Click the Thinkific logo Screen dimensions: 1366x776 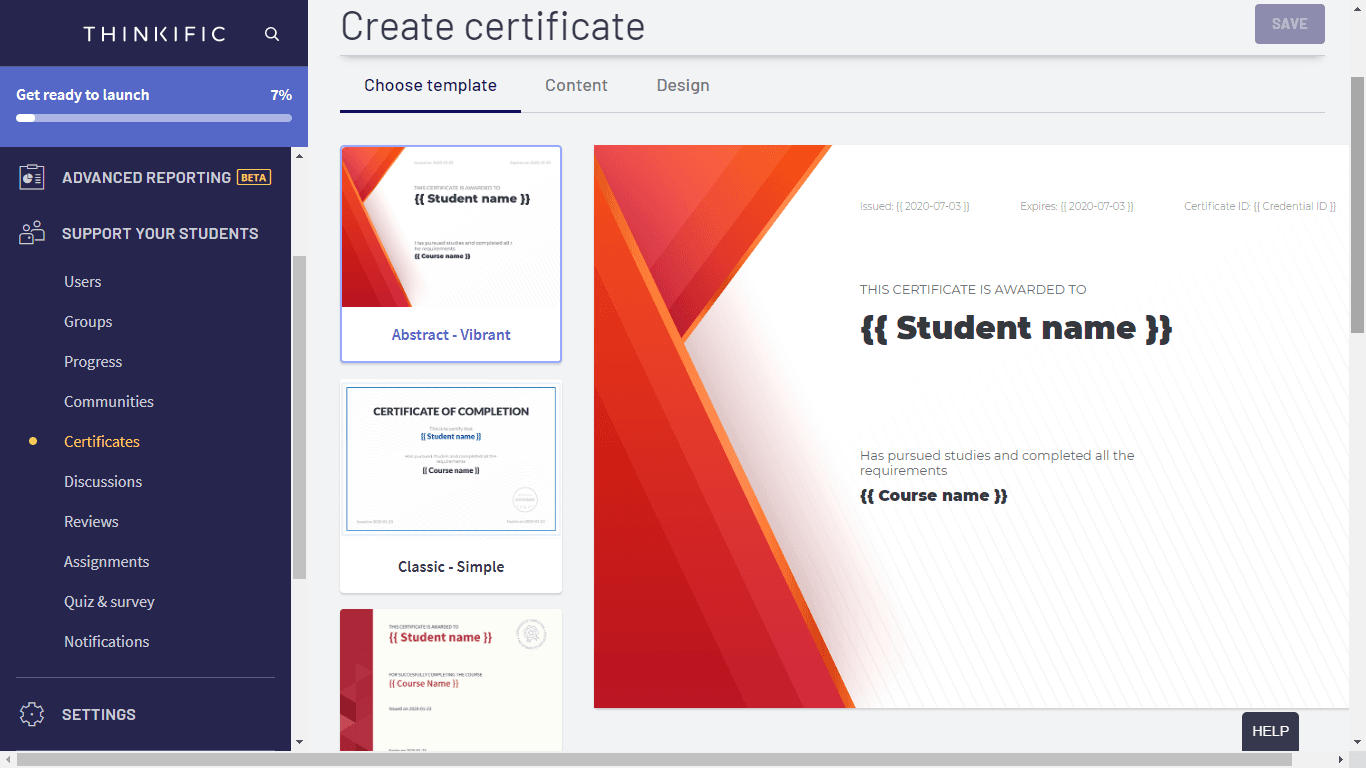[x=154, y=34]
